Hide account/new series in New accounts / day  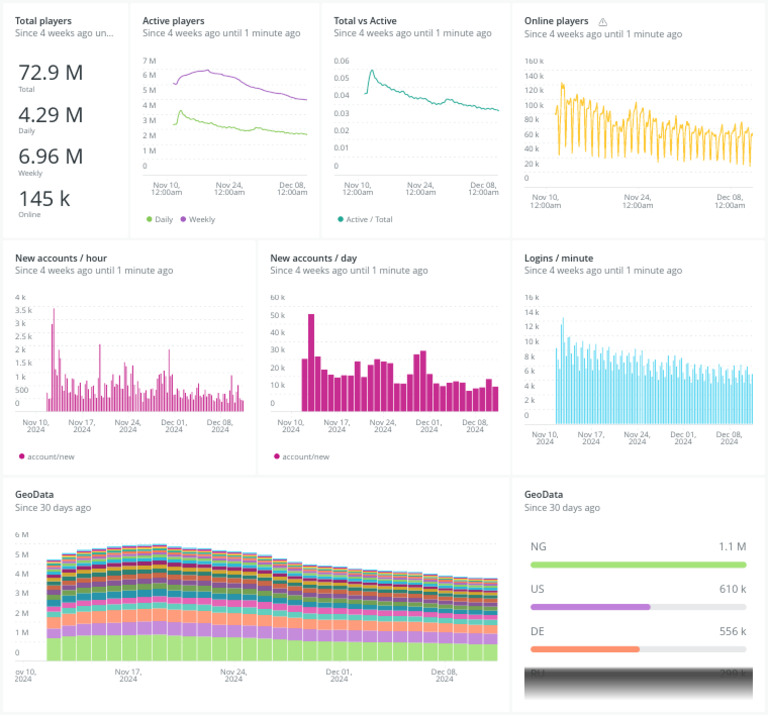click(x=277, y=456)
